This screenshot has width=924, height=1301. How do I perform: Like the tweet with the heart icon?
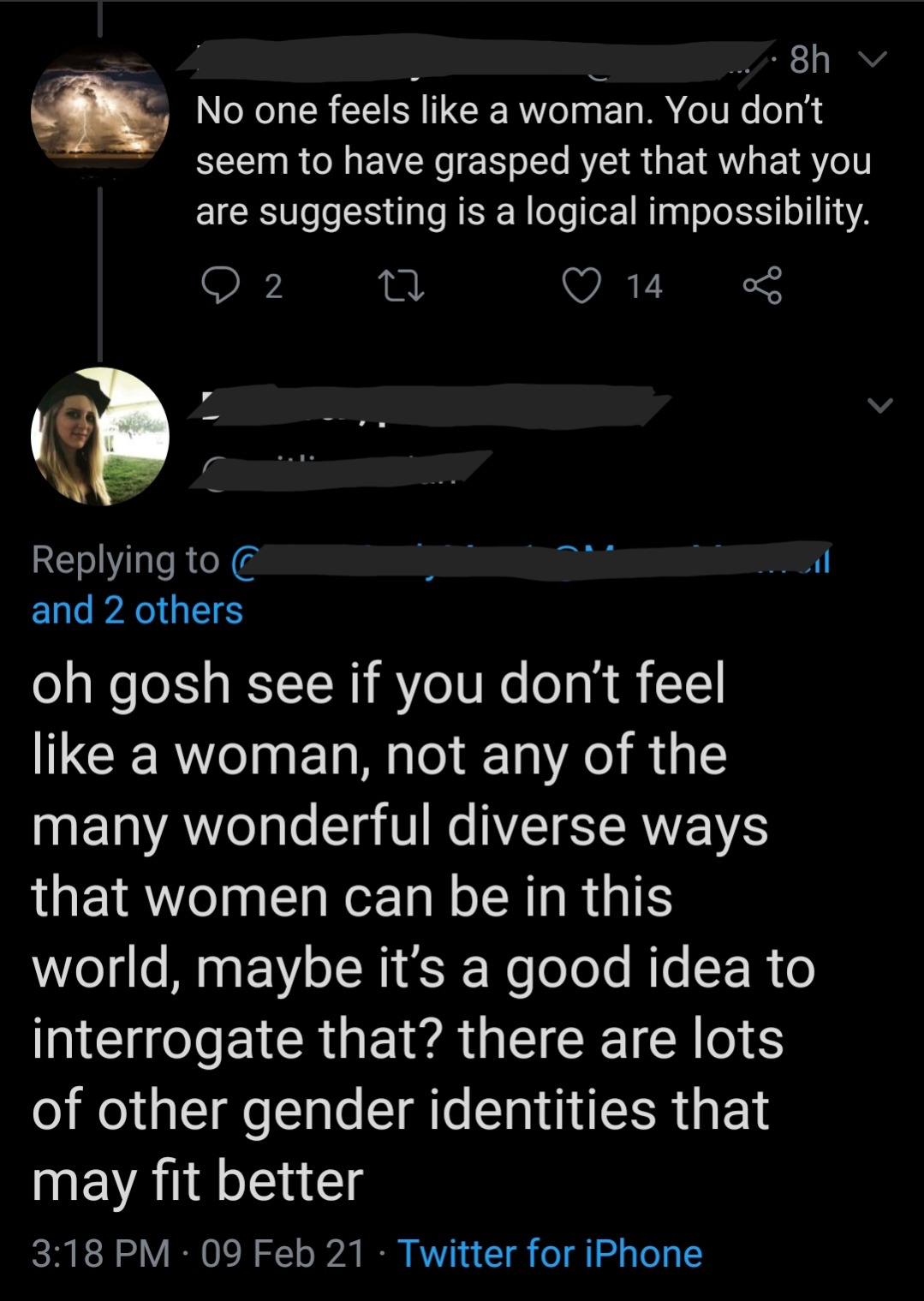coord(581,286)
